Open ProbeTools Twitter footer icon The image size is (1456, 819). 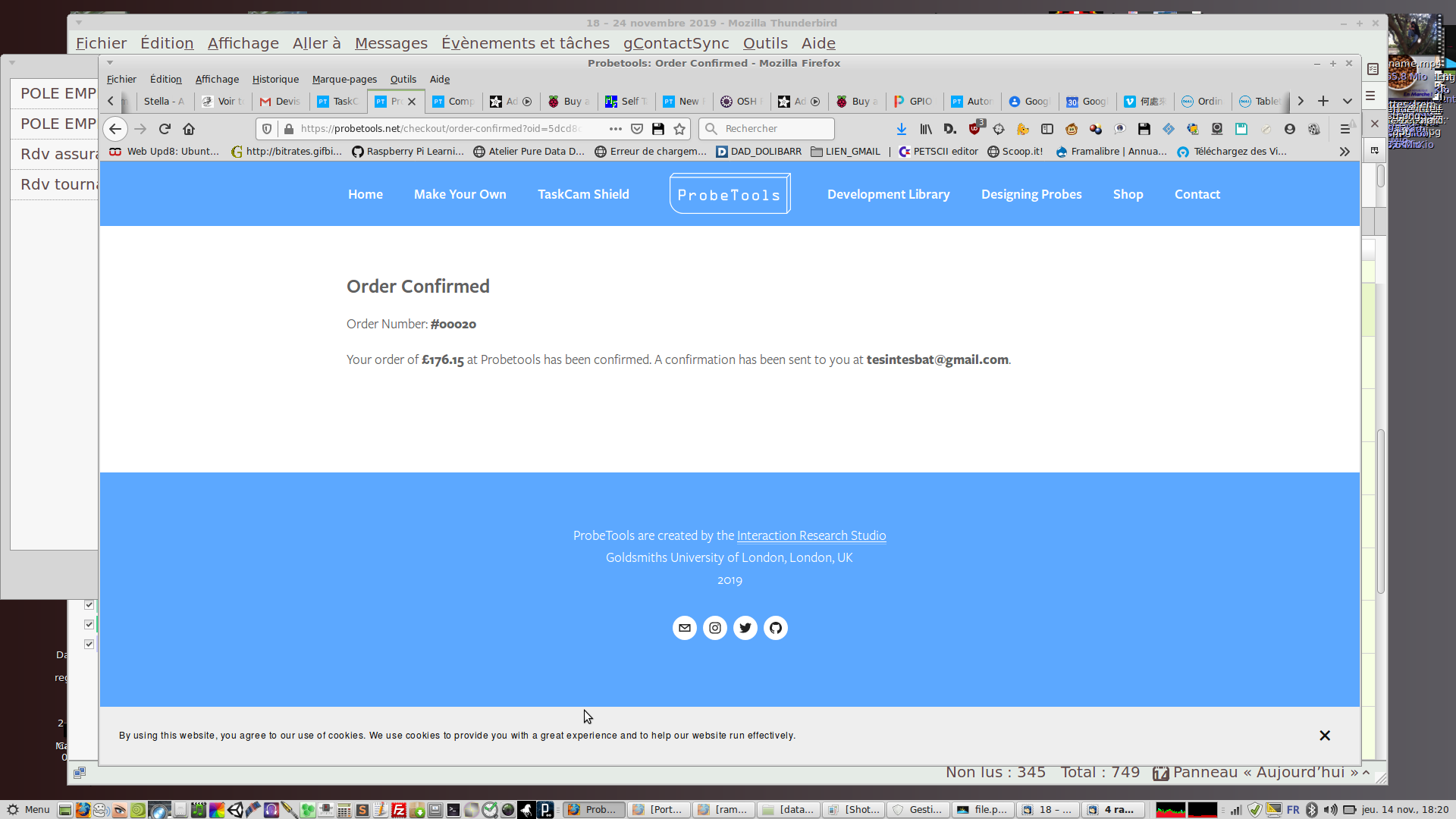[x=745, y=628]
